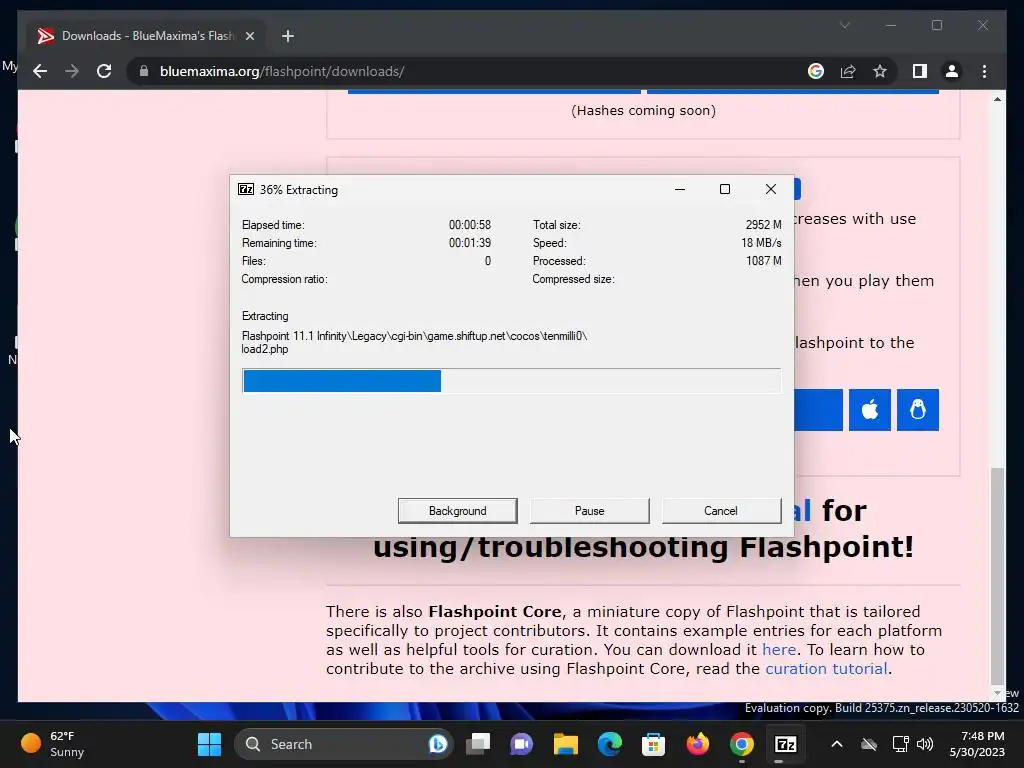This screenshot has height=768, width=1024.
Task: Launch Microsoft Edge from taskbar
Action: pyautogui.click(x=610, y=744)
